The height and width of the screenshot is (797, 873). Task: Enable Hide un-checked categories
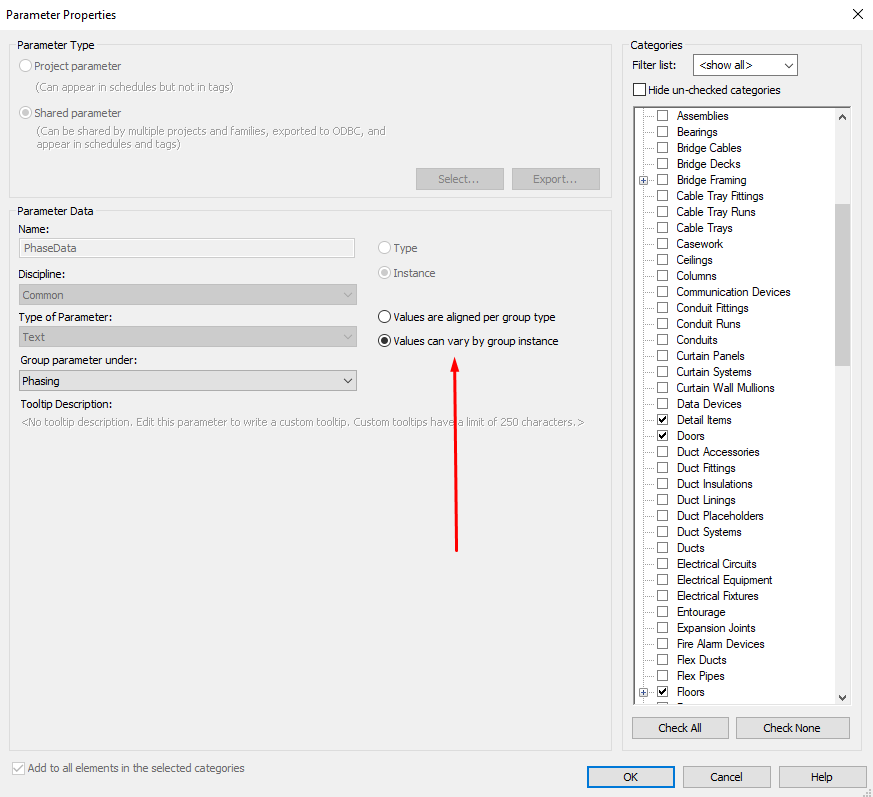(x=638, y=90)
